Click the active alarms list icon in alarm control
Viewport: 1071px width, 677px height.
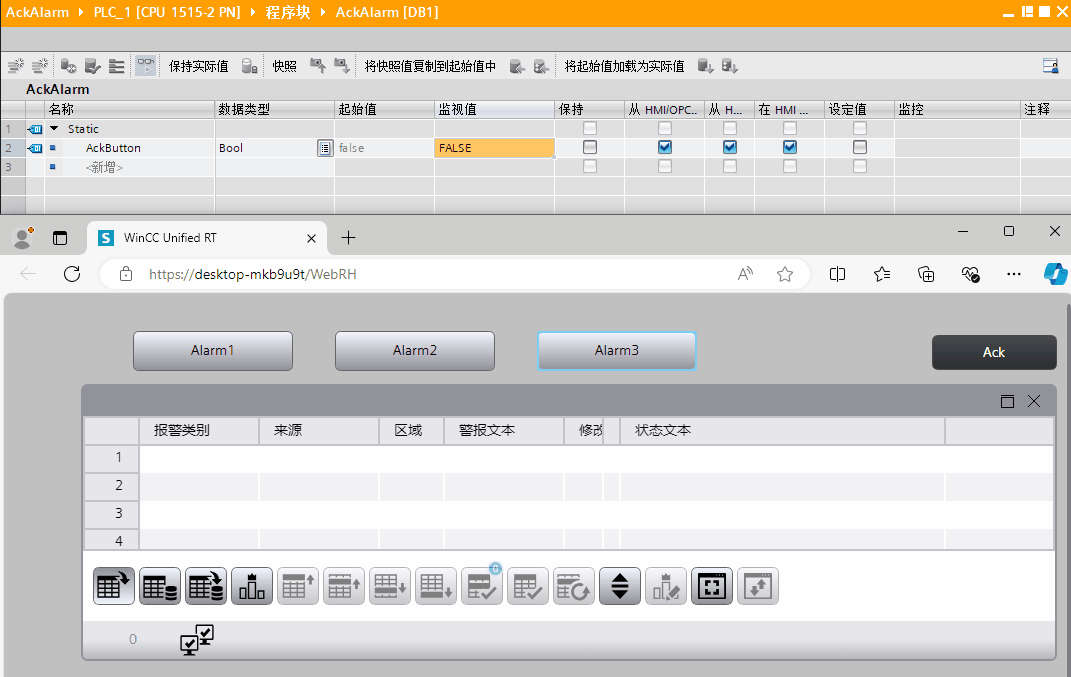[x=113, y=586]
